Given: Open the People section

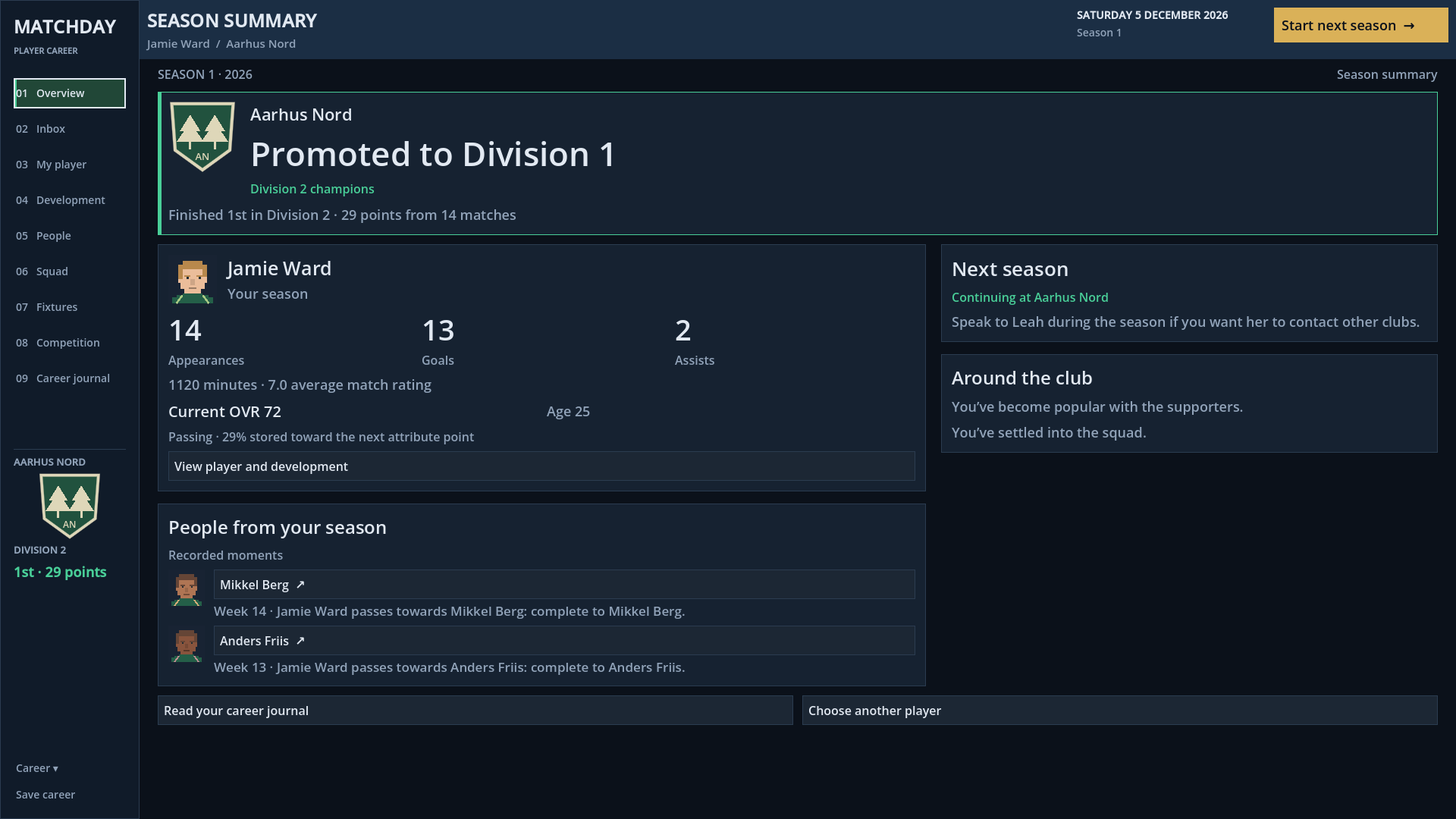Looking at the screenshot, I should pos(70,236).
